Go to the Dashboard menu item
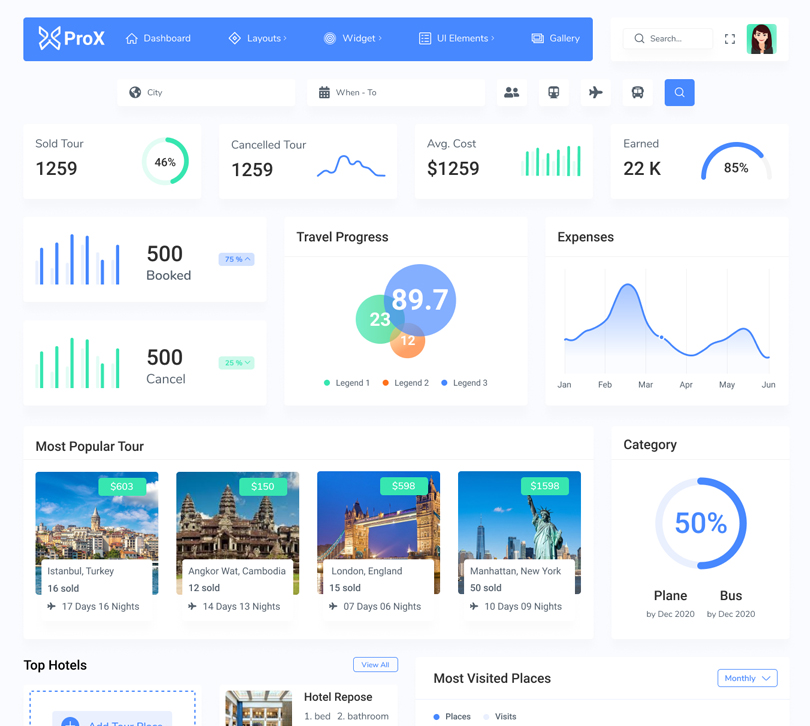The image size is (810, 726). [x=158, y=39]
